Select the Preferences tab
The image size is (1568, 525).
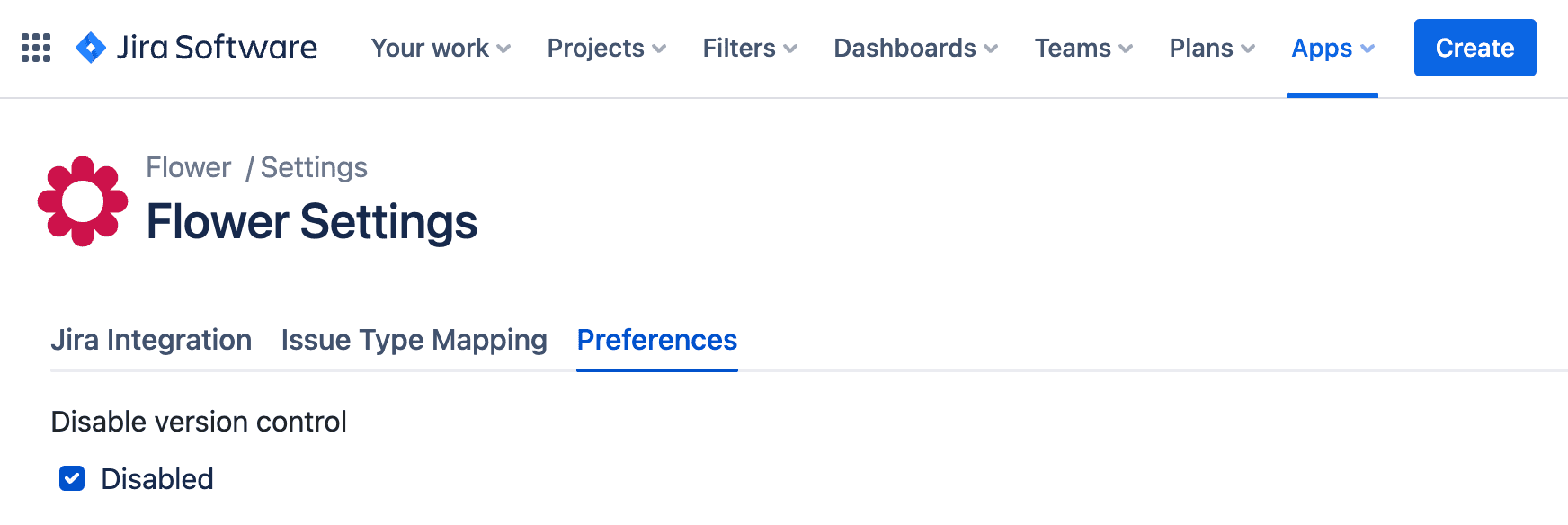point(656,340)
